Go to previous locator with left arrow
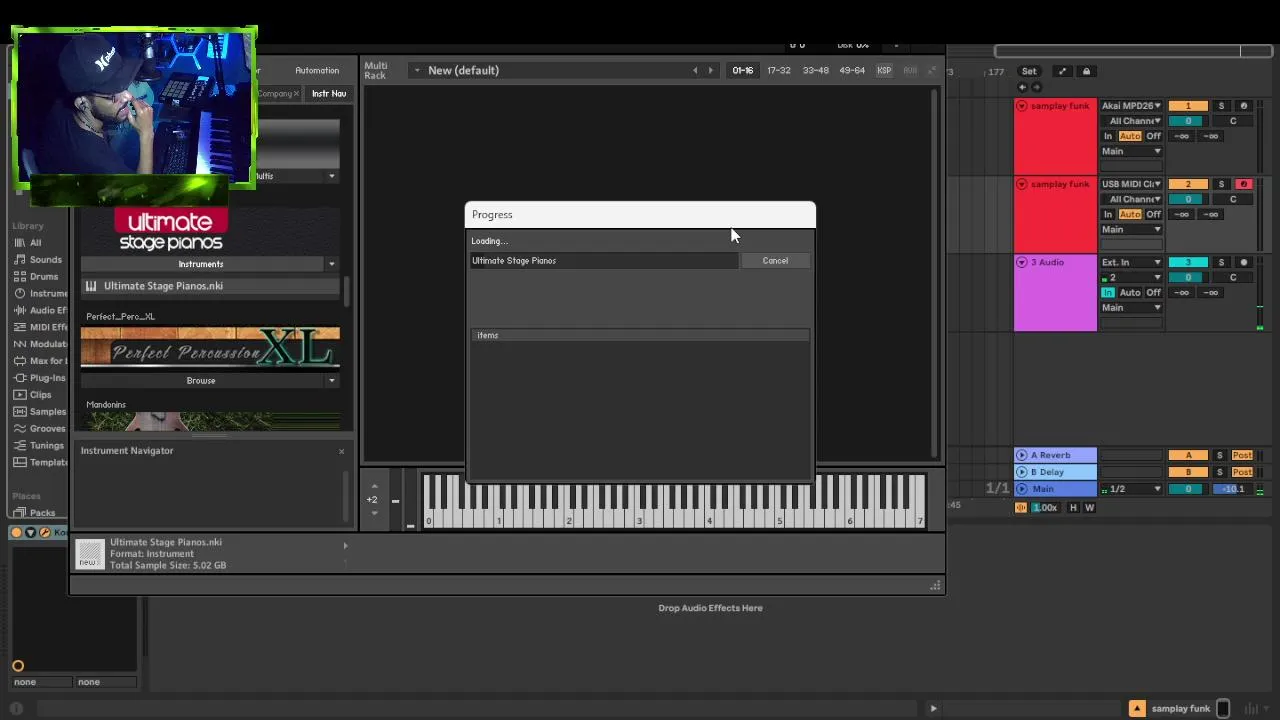 click(x=1022, y=87)
